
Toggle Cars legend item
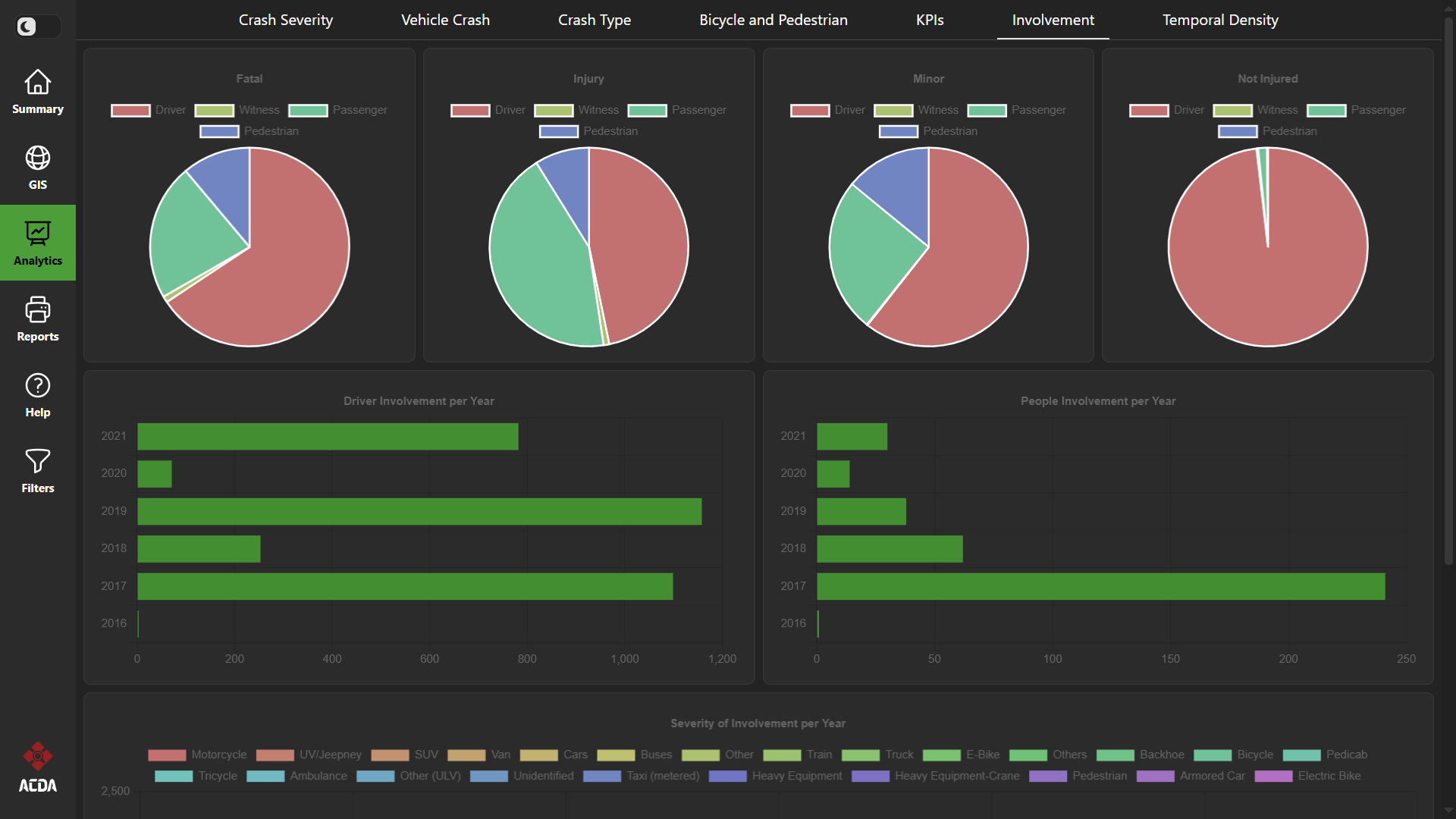tap(554, 755)
